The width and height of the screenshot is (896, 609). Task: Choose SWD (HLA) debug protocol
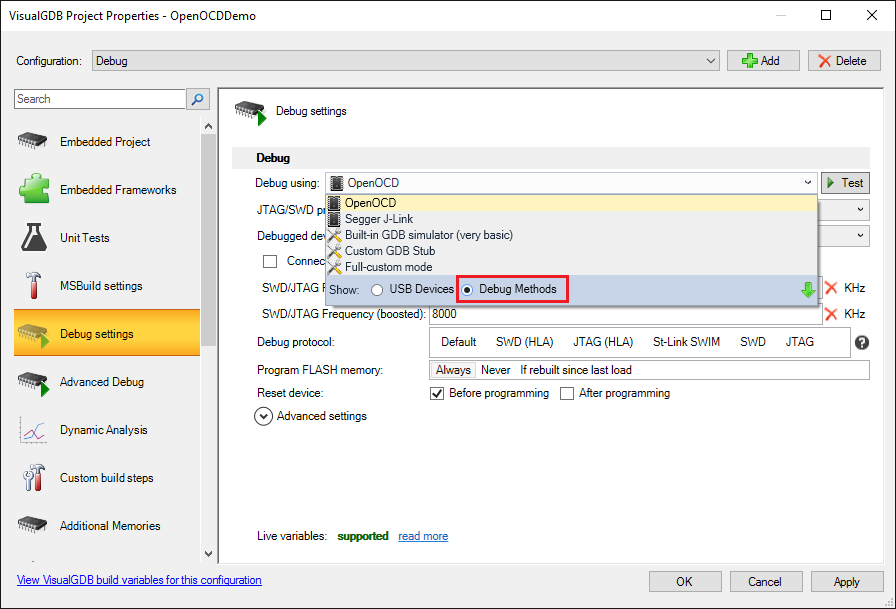[525, 342]
